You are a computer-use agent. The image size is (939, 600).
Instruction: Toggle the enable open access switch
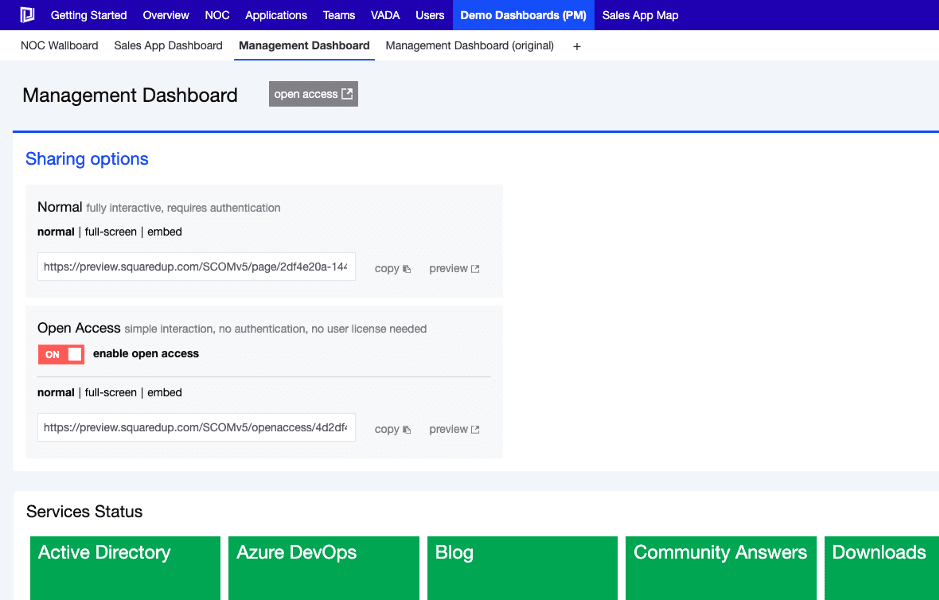61,354
